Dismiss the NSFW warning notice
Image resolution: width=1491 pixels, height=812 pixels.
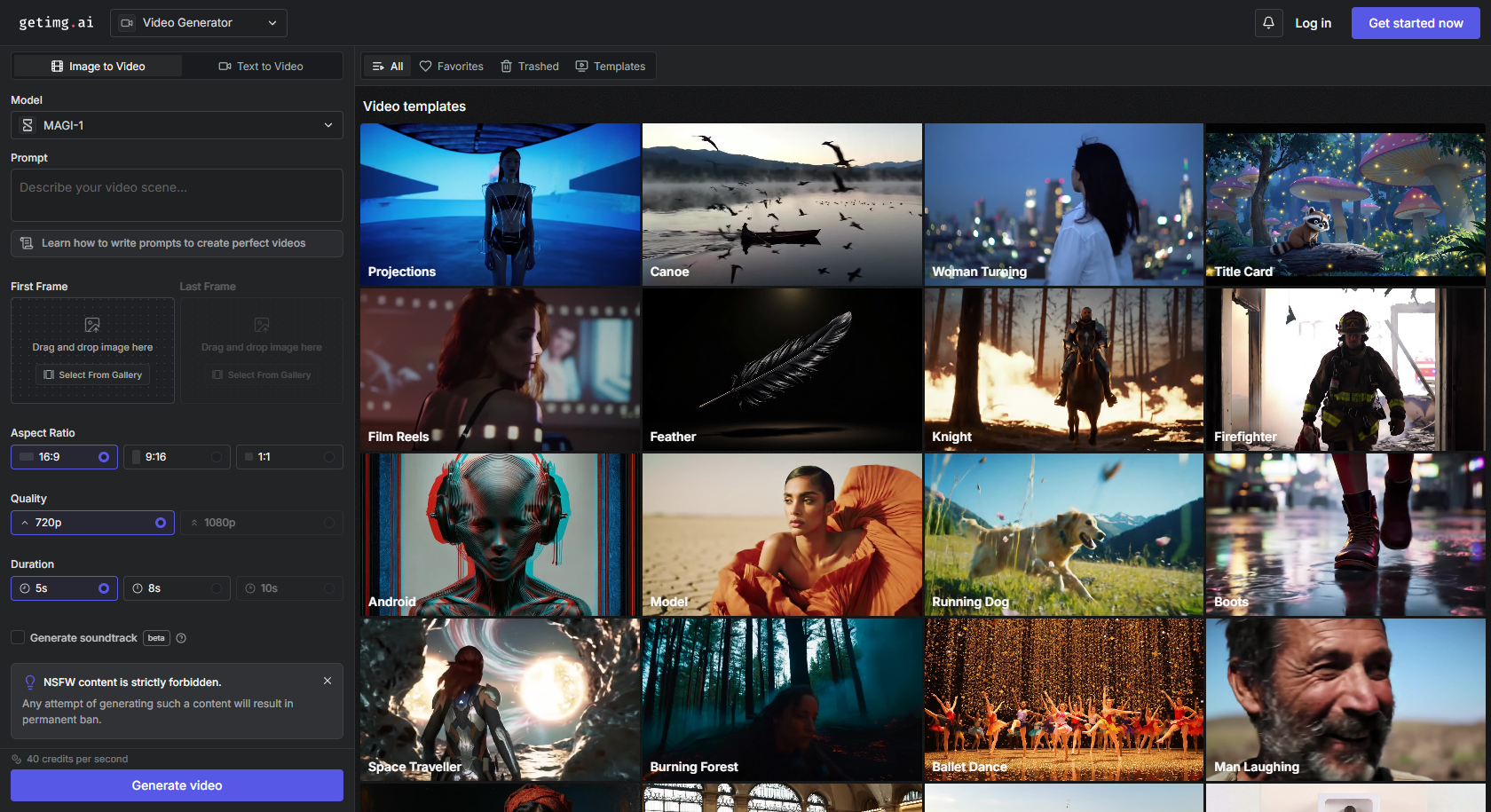click(x=327, y=681)
